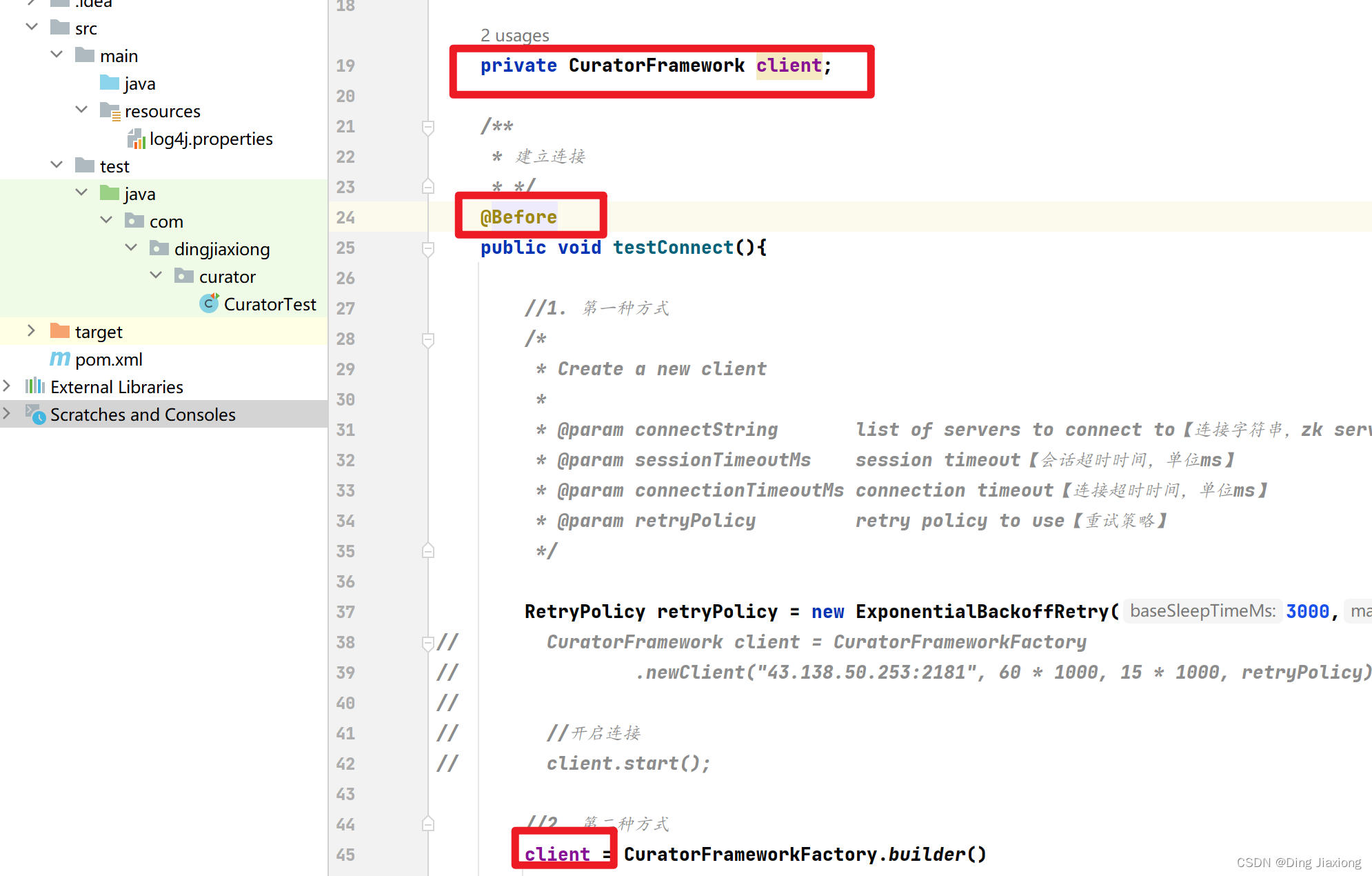Screen dimensions: 1372x876
Task: Collapse the com package chevron
Action: 106,220
